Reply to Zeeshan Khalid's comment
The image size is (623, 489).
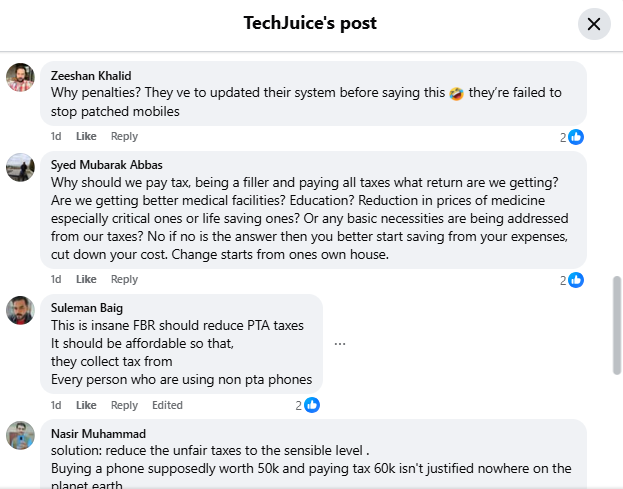pyautogui.click(x=124, y=136)
